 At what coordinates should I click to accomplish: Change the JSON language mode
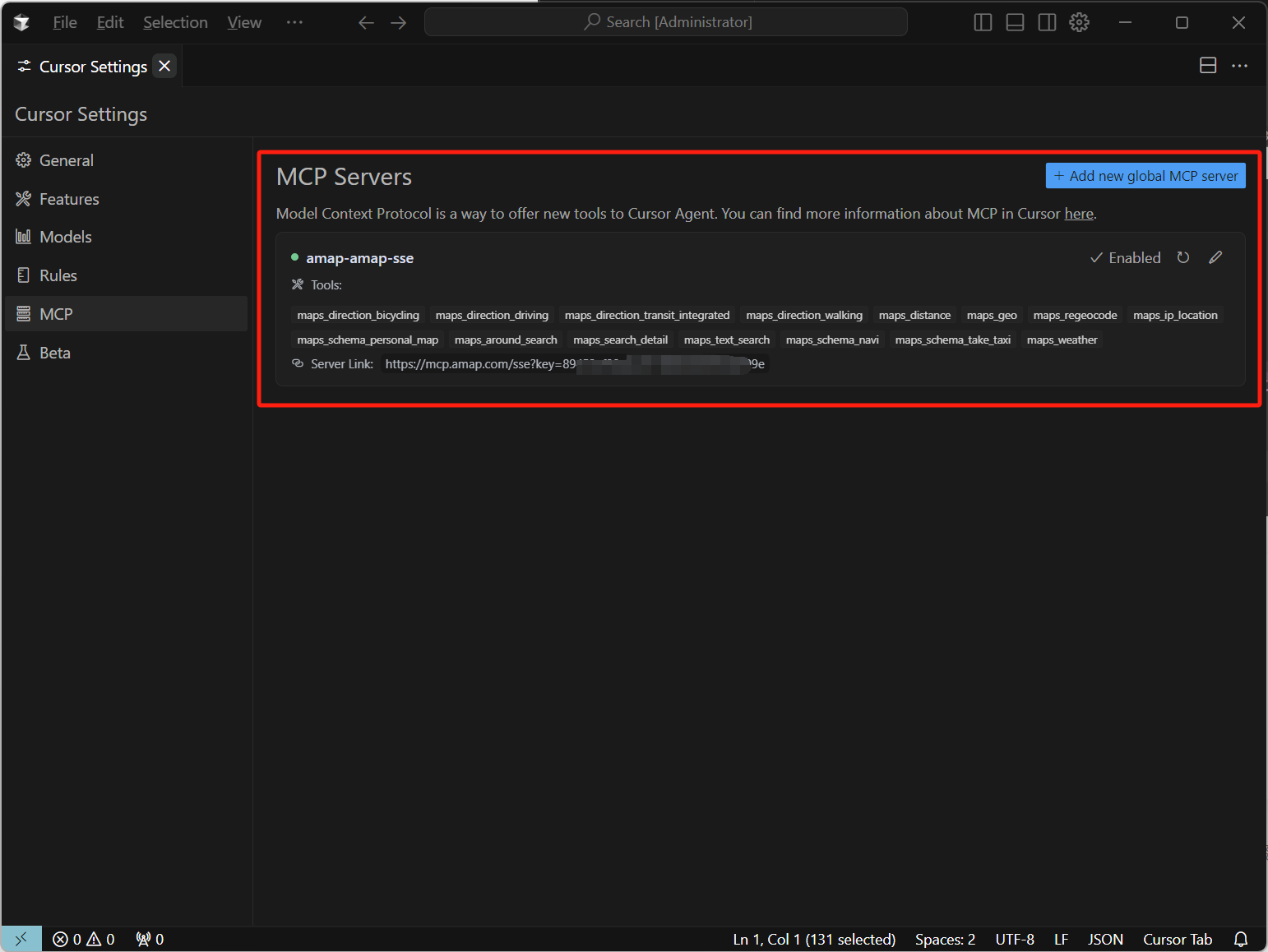[1104, 939]
